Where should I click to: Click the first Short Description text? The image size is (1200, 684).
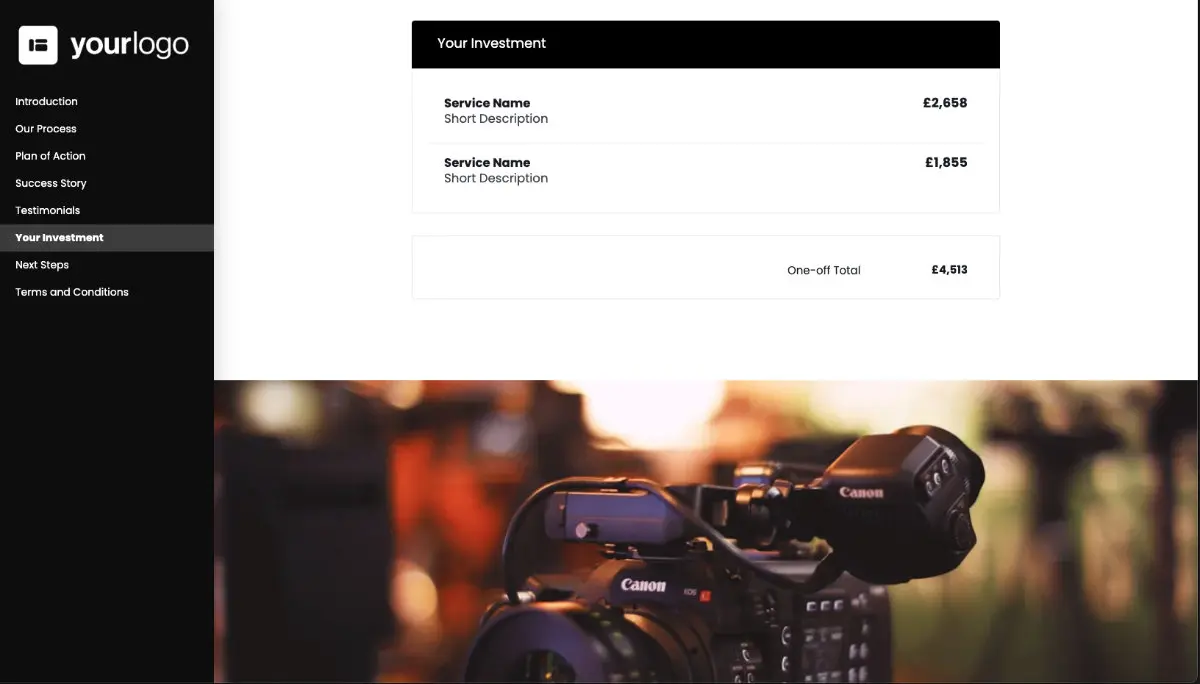496,118
